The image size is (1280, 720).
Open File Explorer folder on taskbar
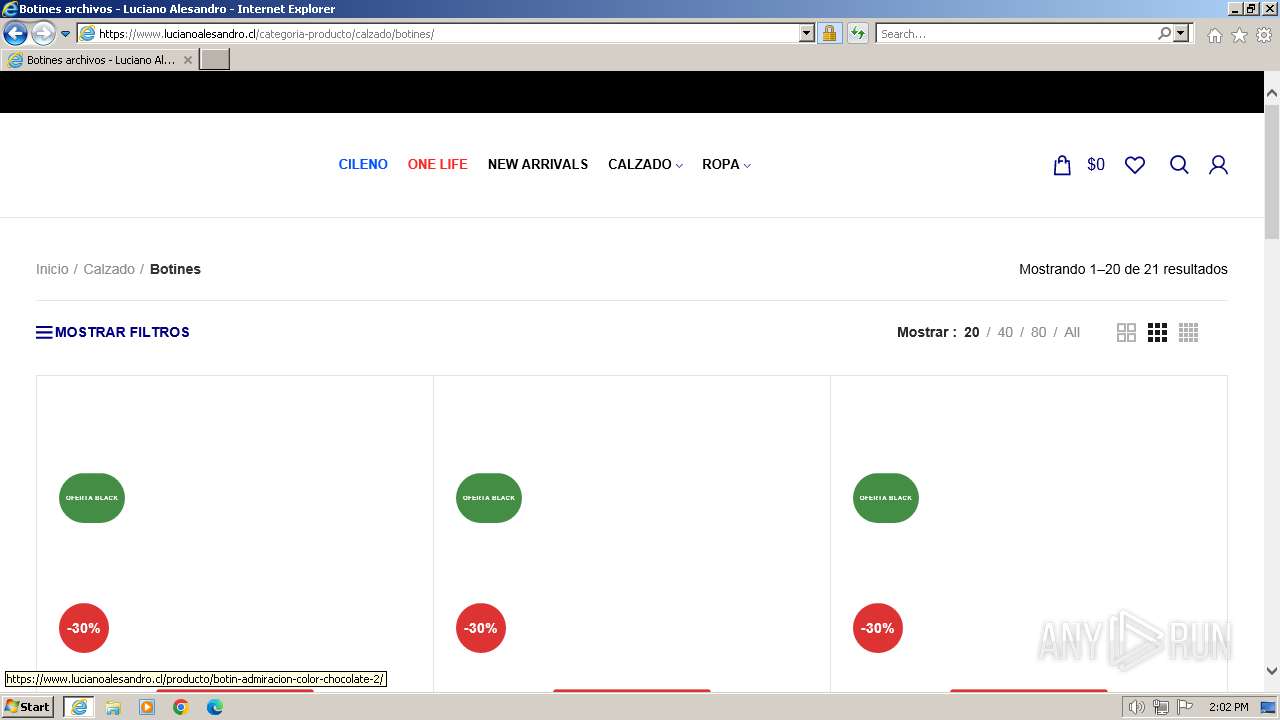113,707
